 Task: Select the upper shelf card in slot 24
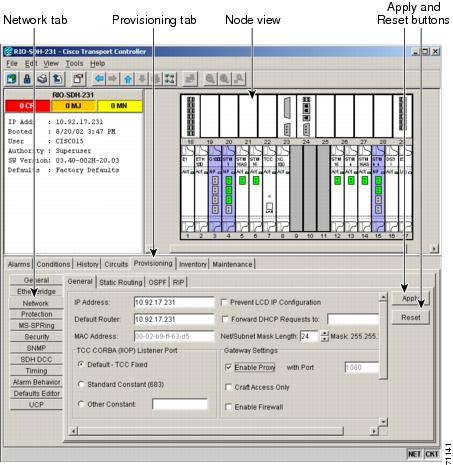click(x=306, y=116)
